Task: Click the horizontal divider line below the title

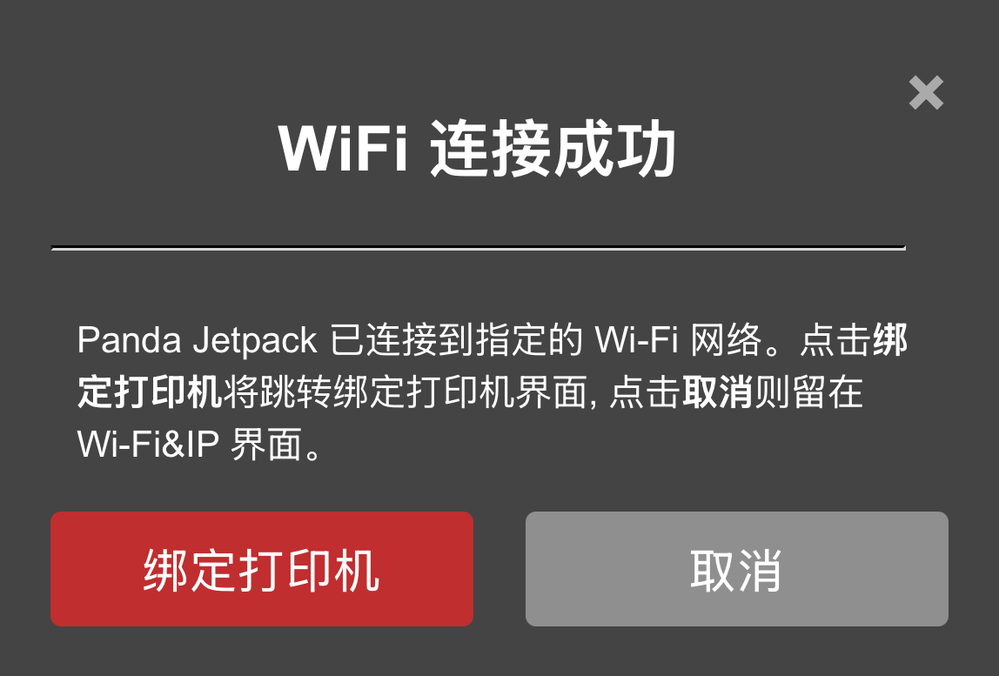Action: (x=478, y=248)
